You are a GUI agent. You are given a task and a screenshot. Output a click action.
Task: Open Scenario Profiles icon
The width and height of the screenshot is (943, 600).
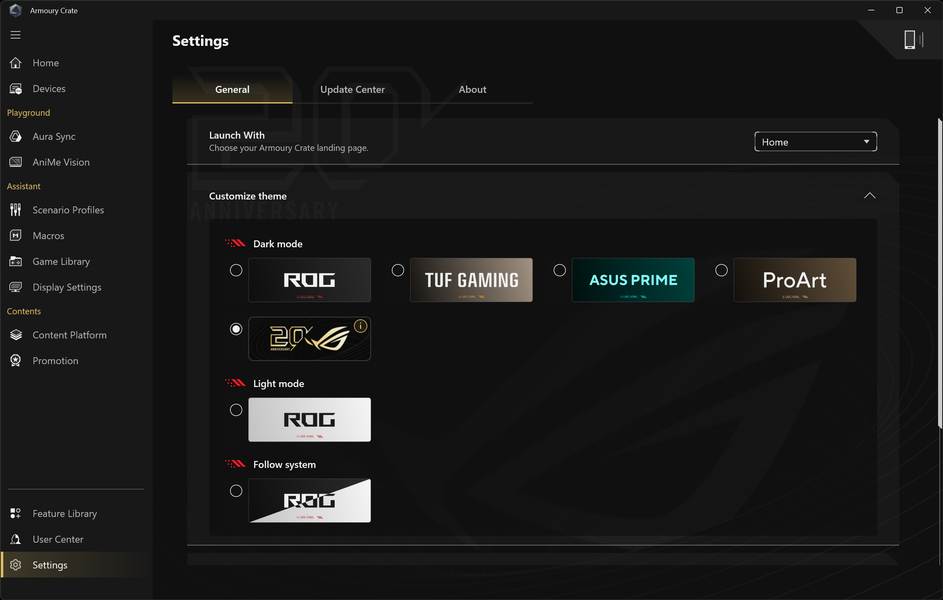tap(16, 210)
